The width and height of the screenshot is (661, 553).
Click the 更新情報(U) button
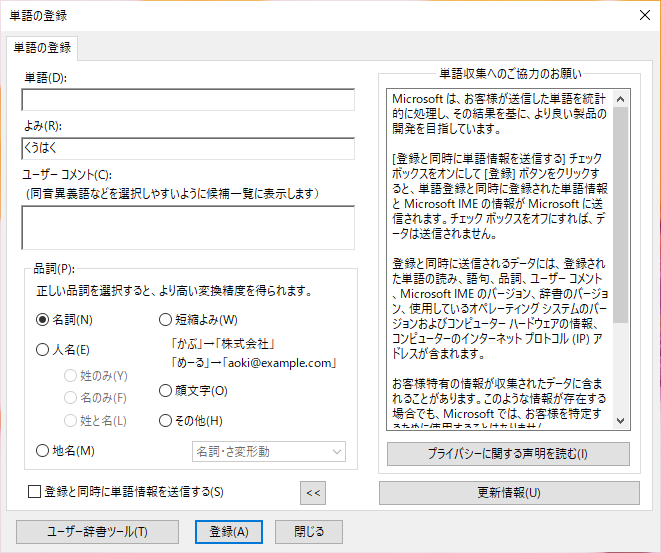click(x=509, y=493)
